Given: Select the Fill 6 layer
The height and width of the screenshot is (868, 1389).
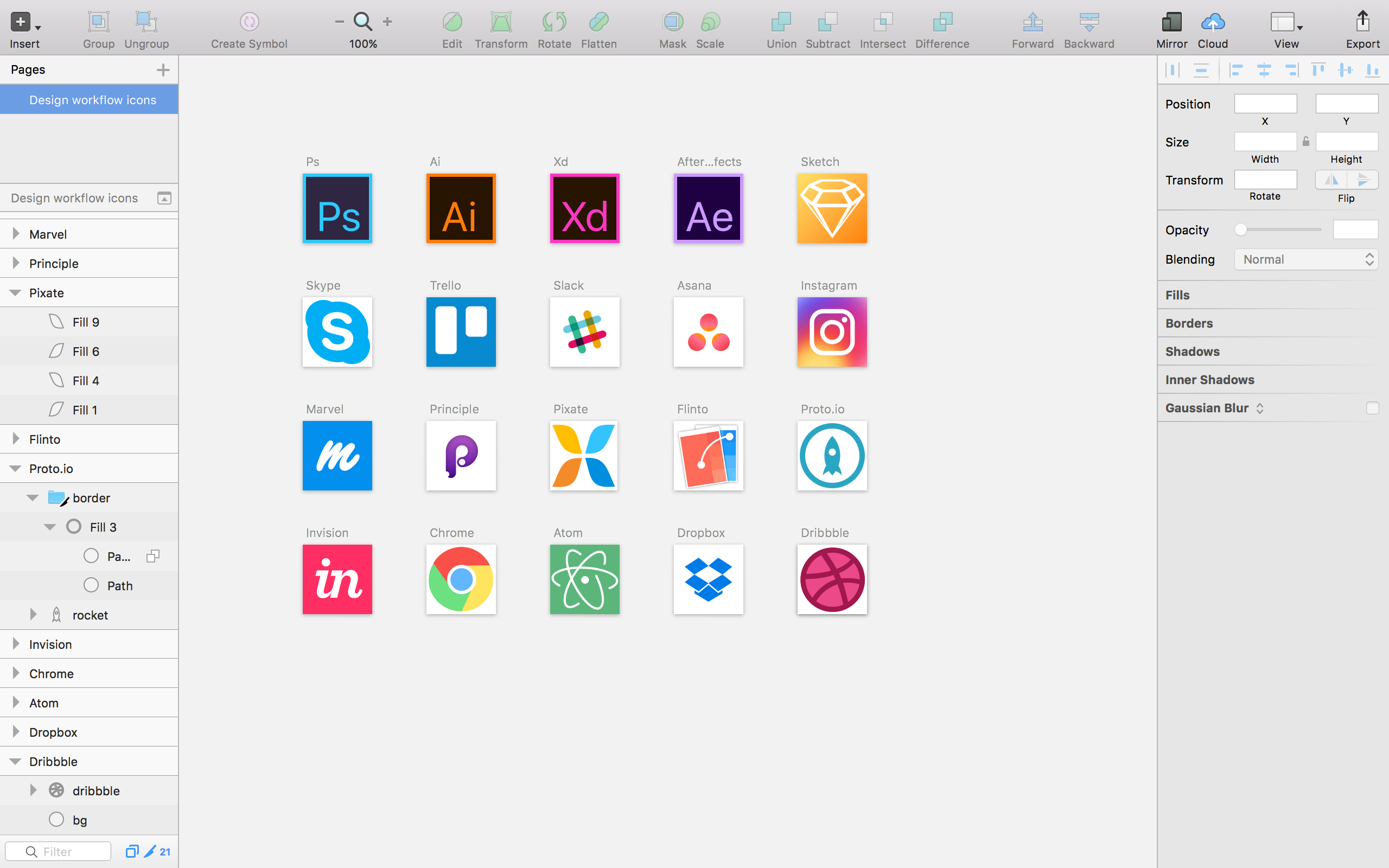Looking at the screenshot, I should tap(89, 352).
